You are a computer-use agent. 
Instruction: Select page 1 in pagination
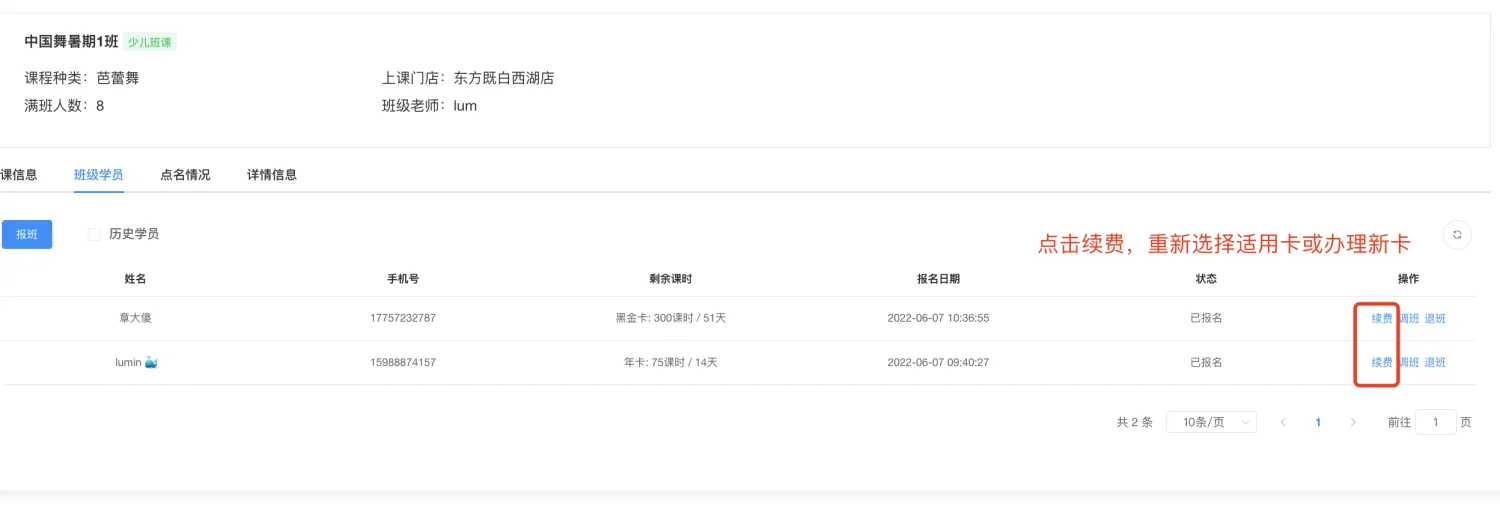pos(1318,422)
